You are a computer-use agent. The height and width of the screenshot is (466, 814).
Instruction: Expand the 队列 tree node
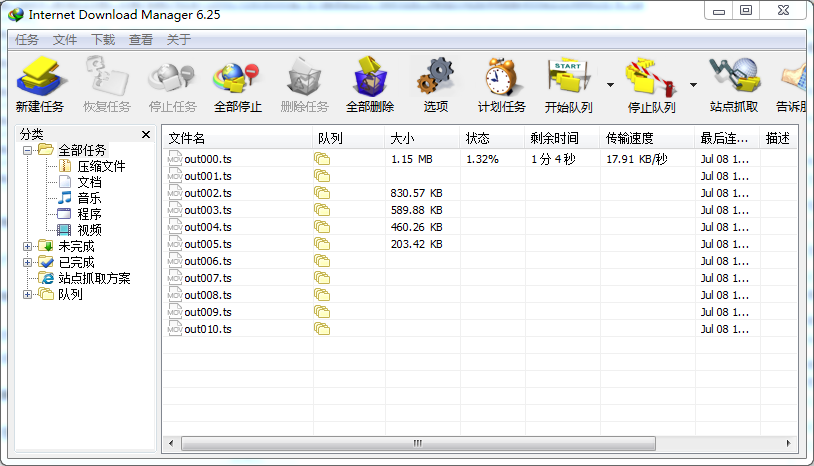click(x=28, y=295)
